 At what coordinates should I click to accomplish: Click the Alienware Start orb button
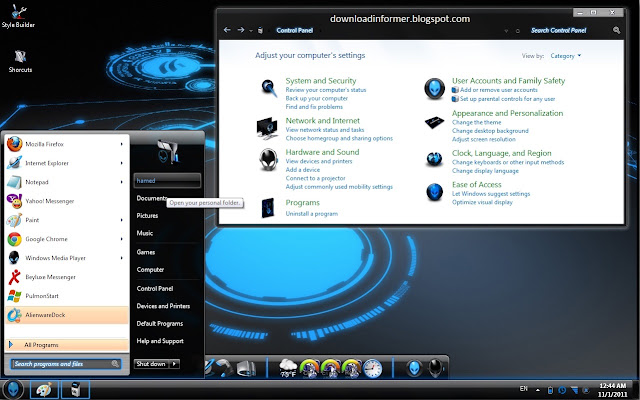click(13, 389)
